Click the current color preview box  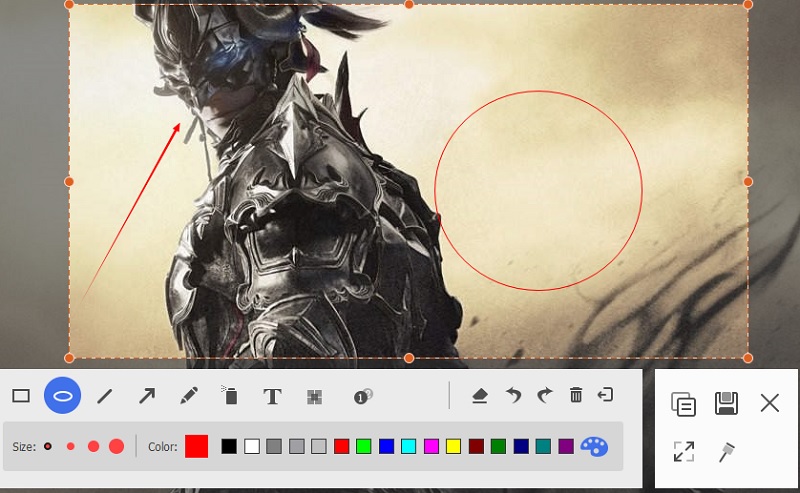(x=196, y=447)
